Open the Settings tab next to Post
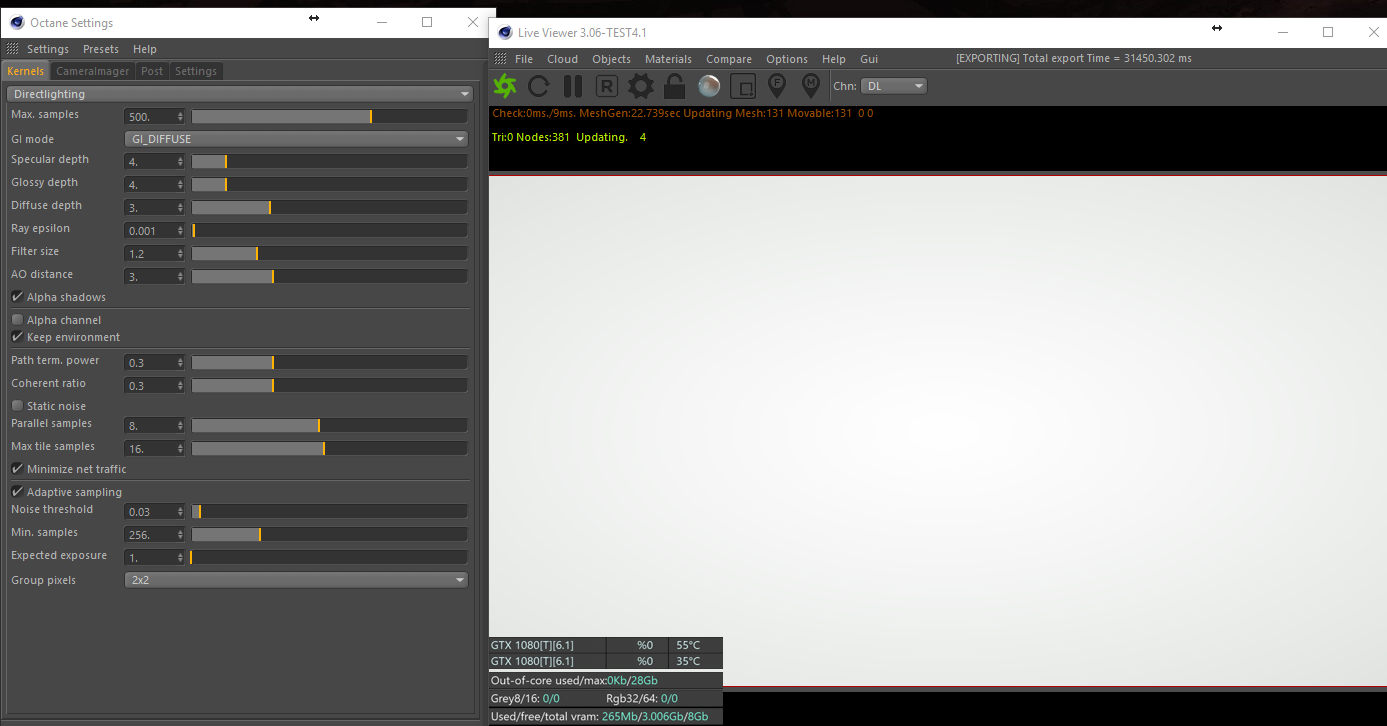The height and width of the screenshot is (726, 1387). tap(196, 71)
